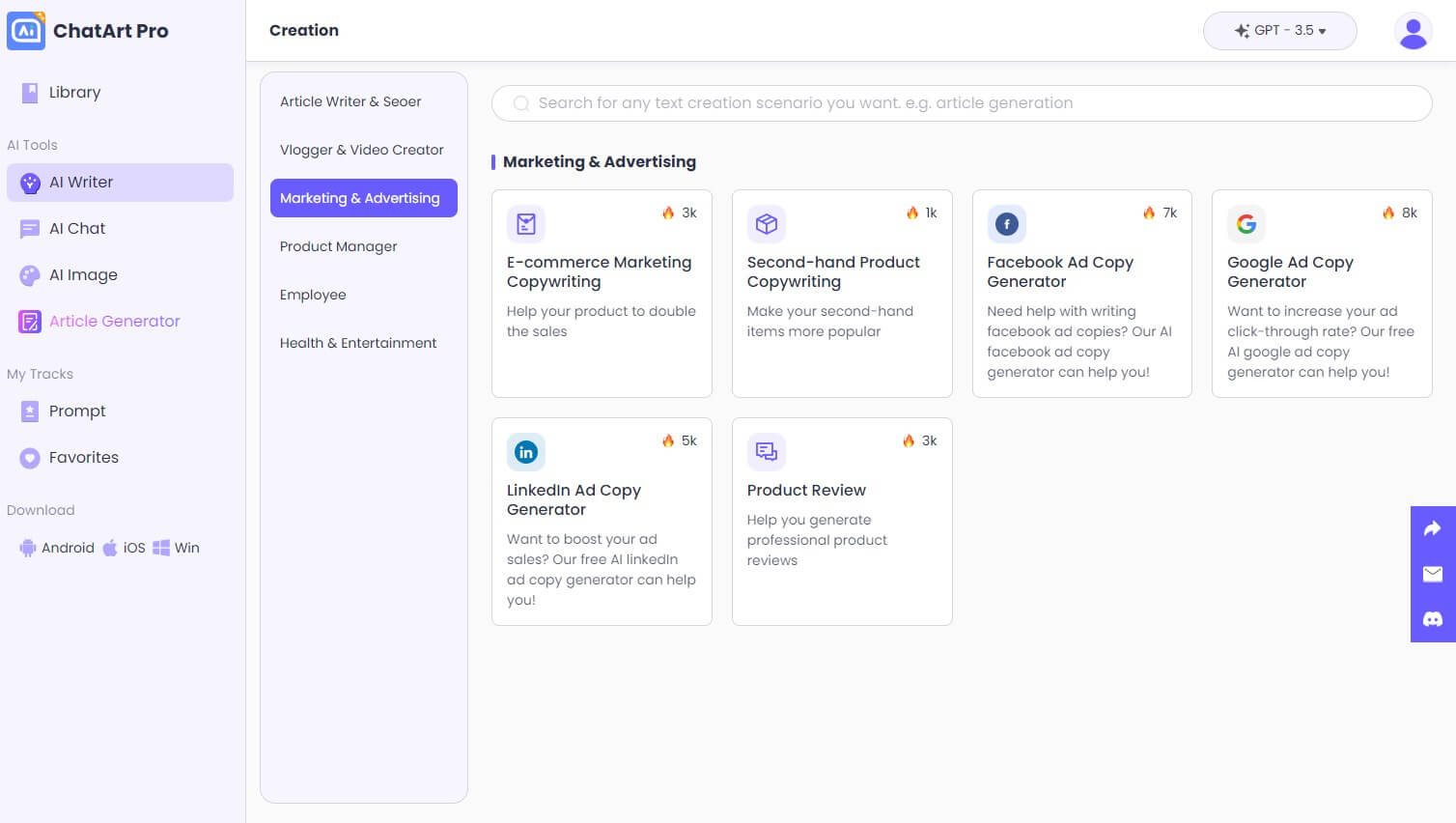Click the Library sidebar label
The width and height of the screenshot is (1456, 823).
(75, 93)
